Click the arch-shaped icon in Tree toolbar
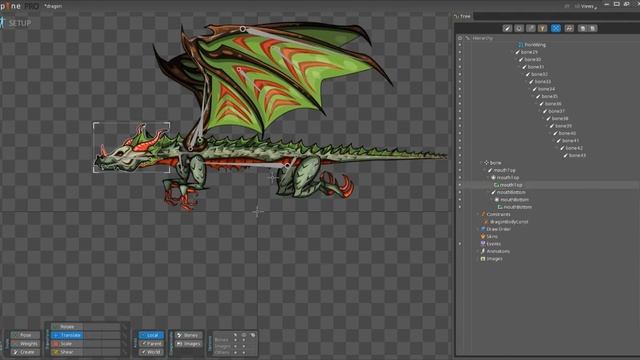 (569, 28)
